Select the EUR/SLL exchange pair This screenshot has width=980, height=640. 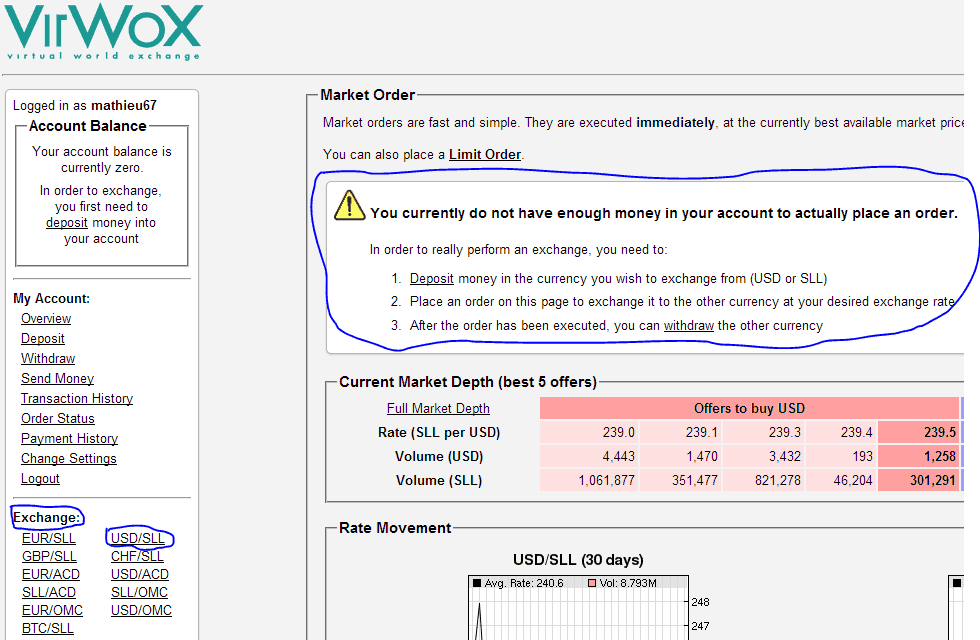[49, 538]
